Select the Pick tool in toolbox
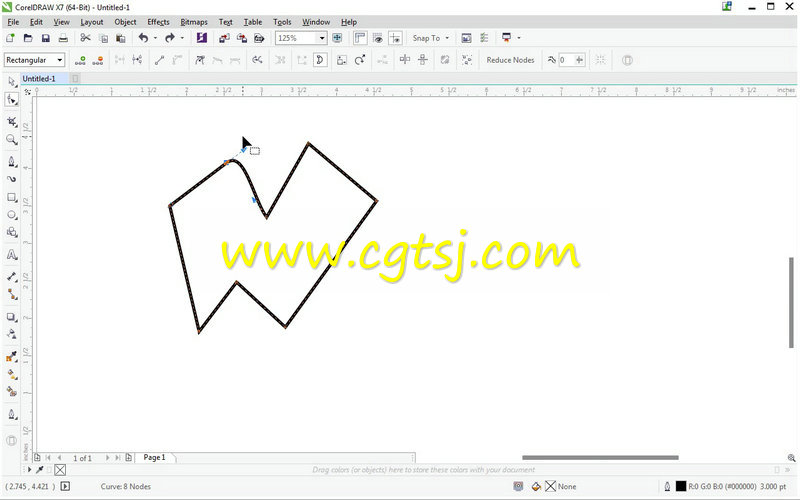800x500 pixels. [12, 82]
